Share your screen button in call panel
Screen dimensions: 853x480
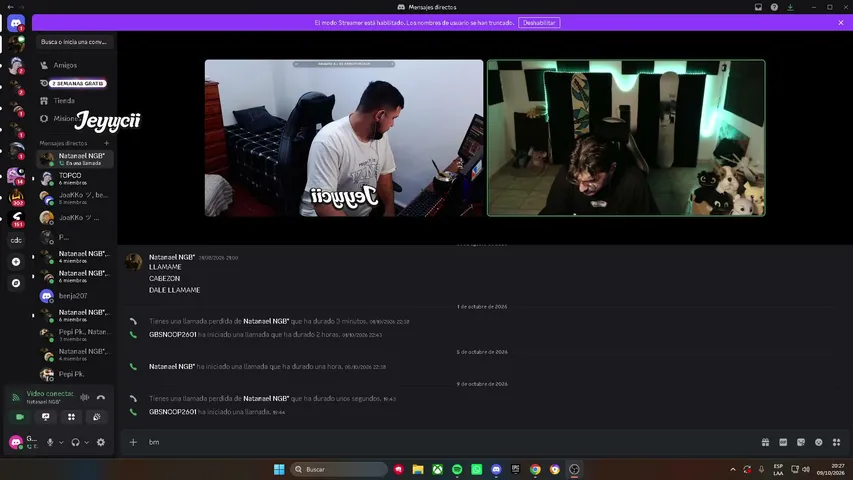[x=46, y=417]
